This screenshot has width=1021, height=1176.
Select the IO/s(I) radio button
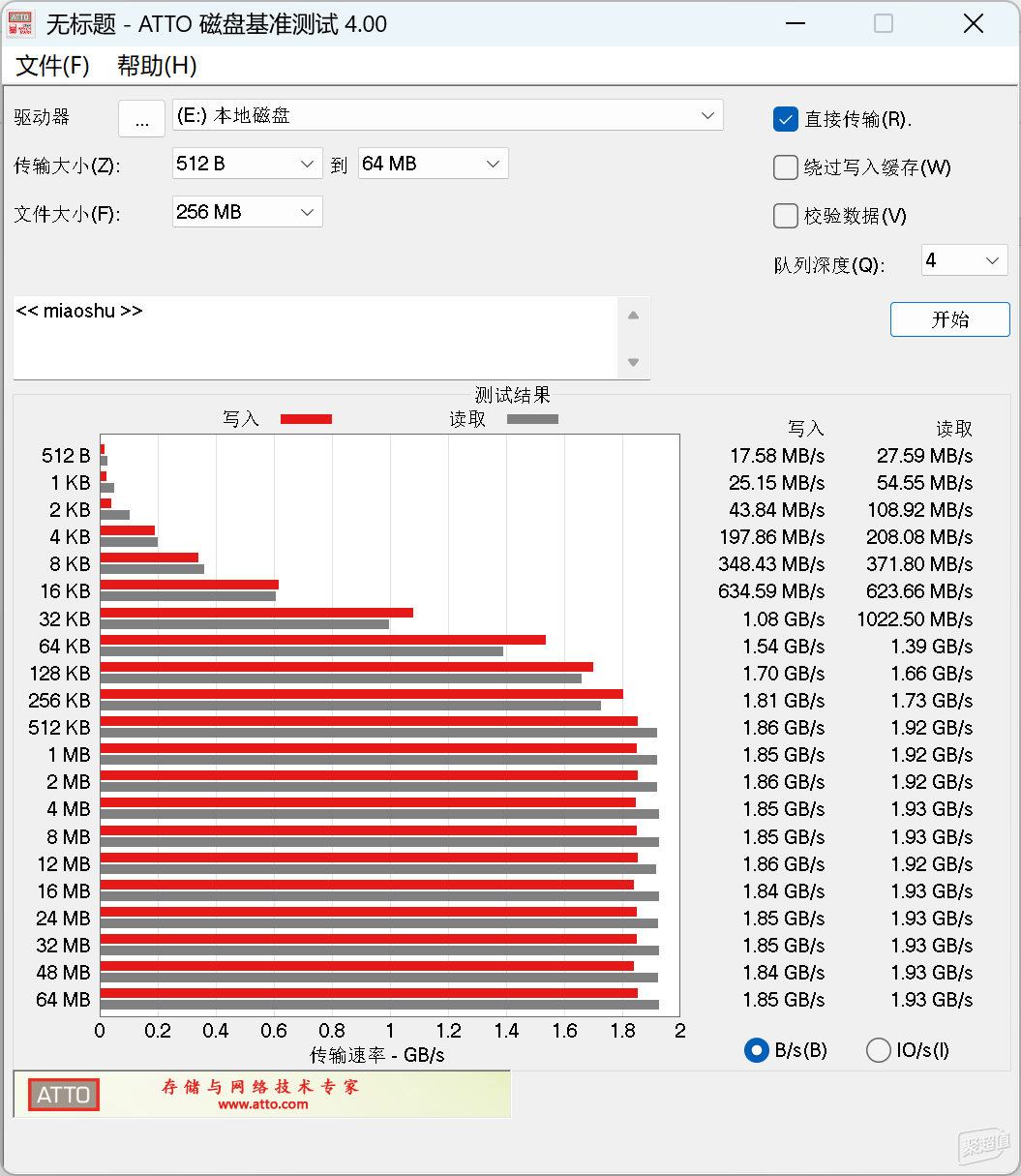[879, 1050]
